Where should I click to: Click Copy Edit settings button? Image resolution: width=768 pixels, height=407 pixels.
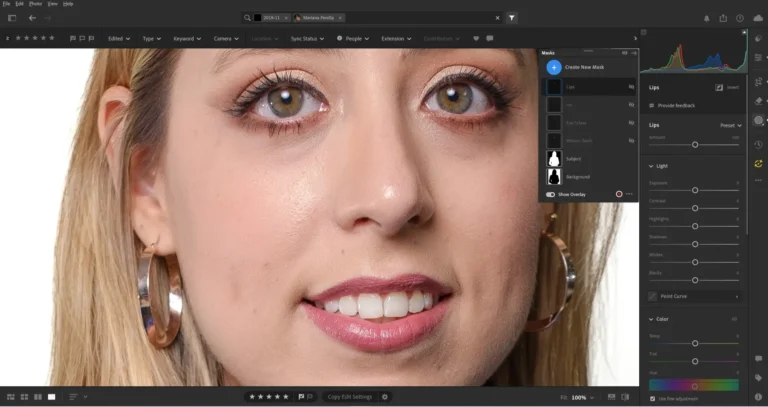tap(349, 397)
